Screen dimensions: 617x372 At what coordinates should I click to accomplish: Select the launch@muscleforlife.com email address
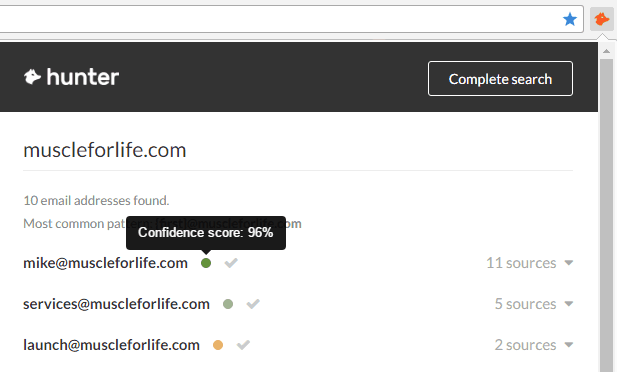tap(111, 345)
